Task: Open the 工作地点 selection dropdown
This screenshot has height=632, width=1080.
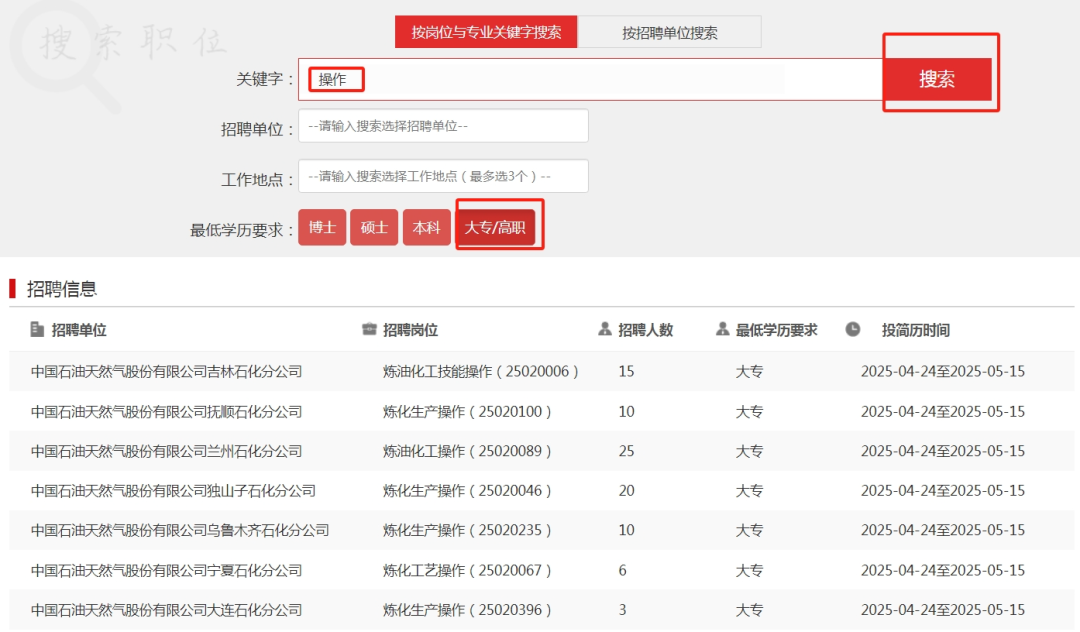Action: click(443, 176)
